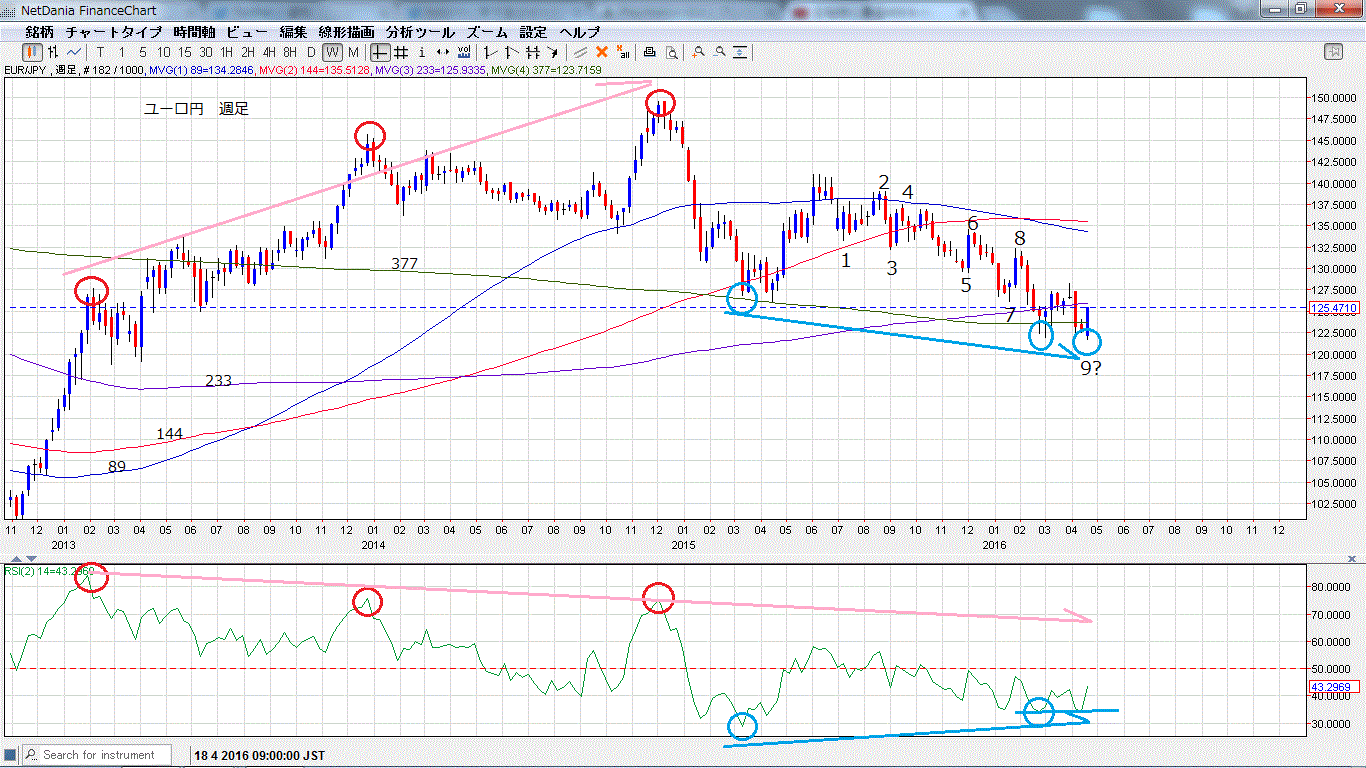The image size is (1366, 768).
Task: Click the info (i) icon
Action: (x=422, y=51)
